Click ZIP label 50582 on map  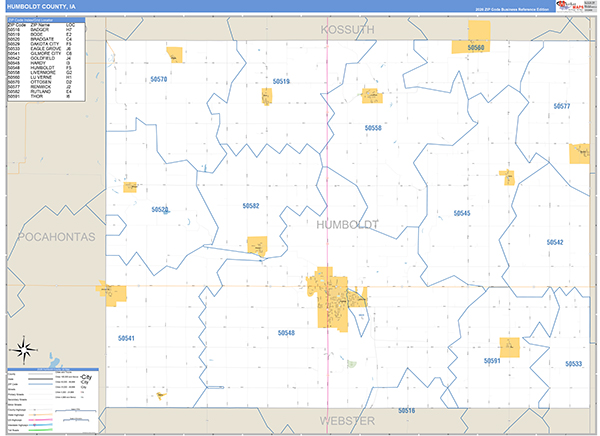pyautogui.click(x=251, y=206)
